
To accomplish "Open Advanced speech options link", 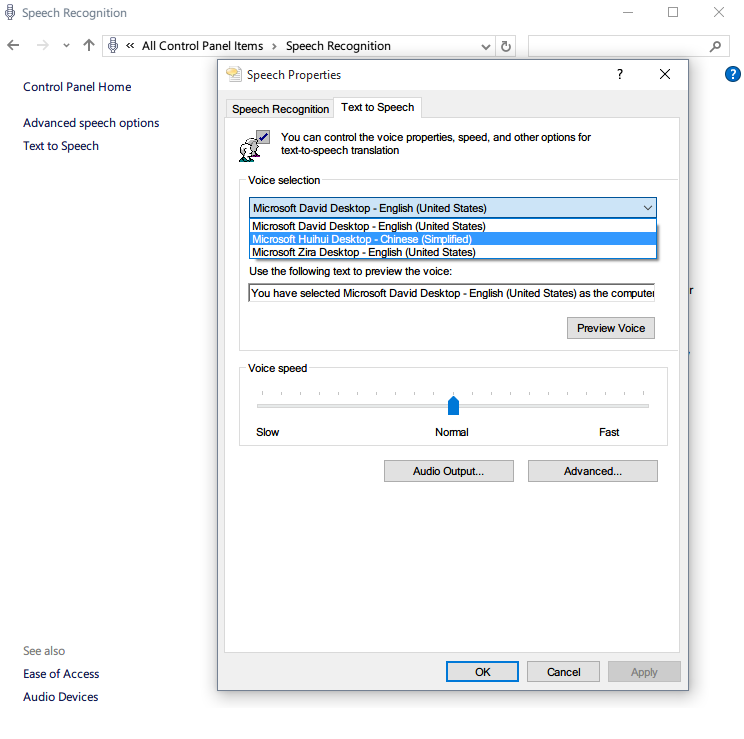I will pyautogui.click(x=91, y=123).
